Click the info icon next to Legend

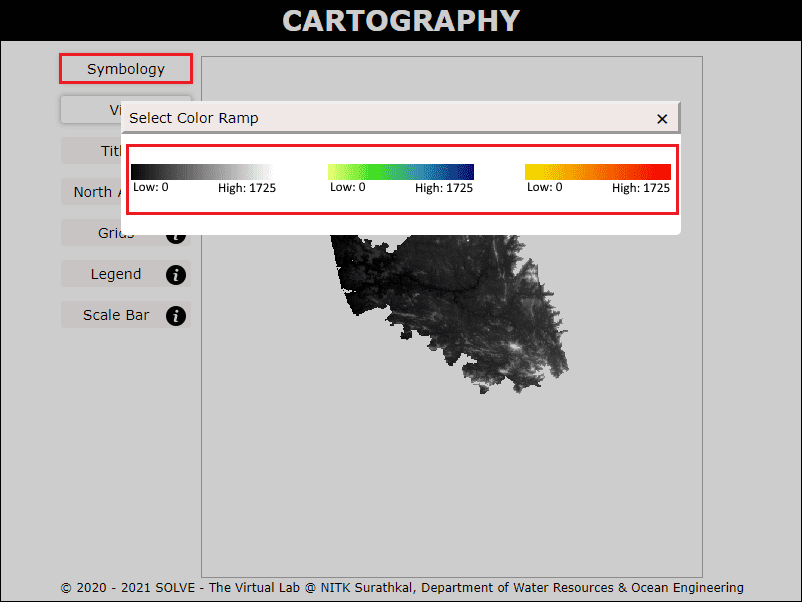click(176, 274)
